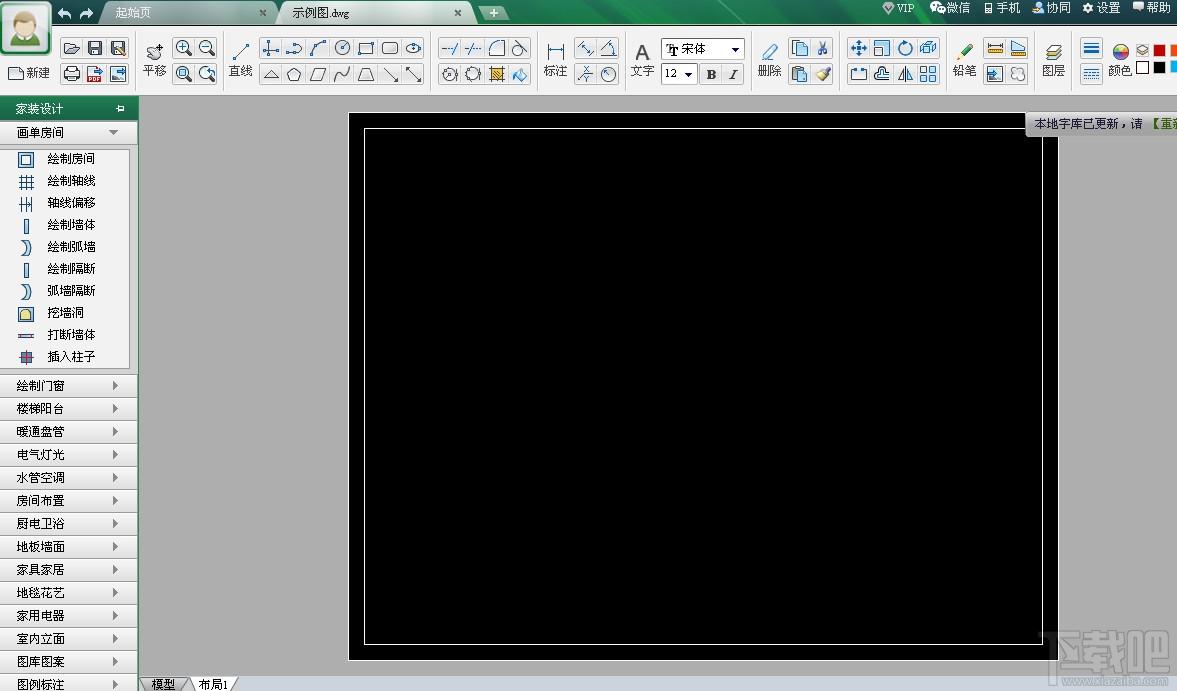
Task: Click the zoom in magnifier icon
Action: (183, 48)
